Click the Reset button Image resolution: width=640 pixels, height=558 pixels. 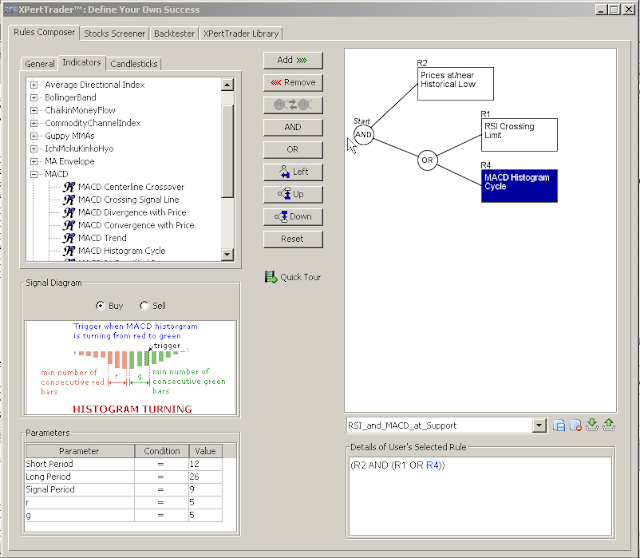coord(293,239)
